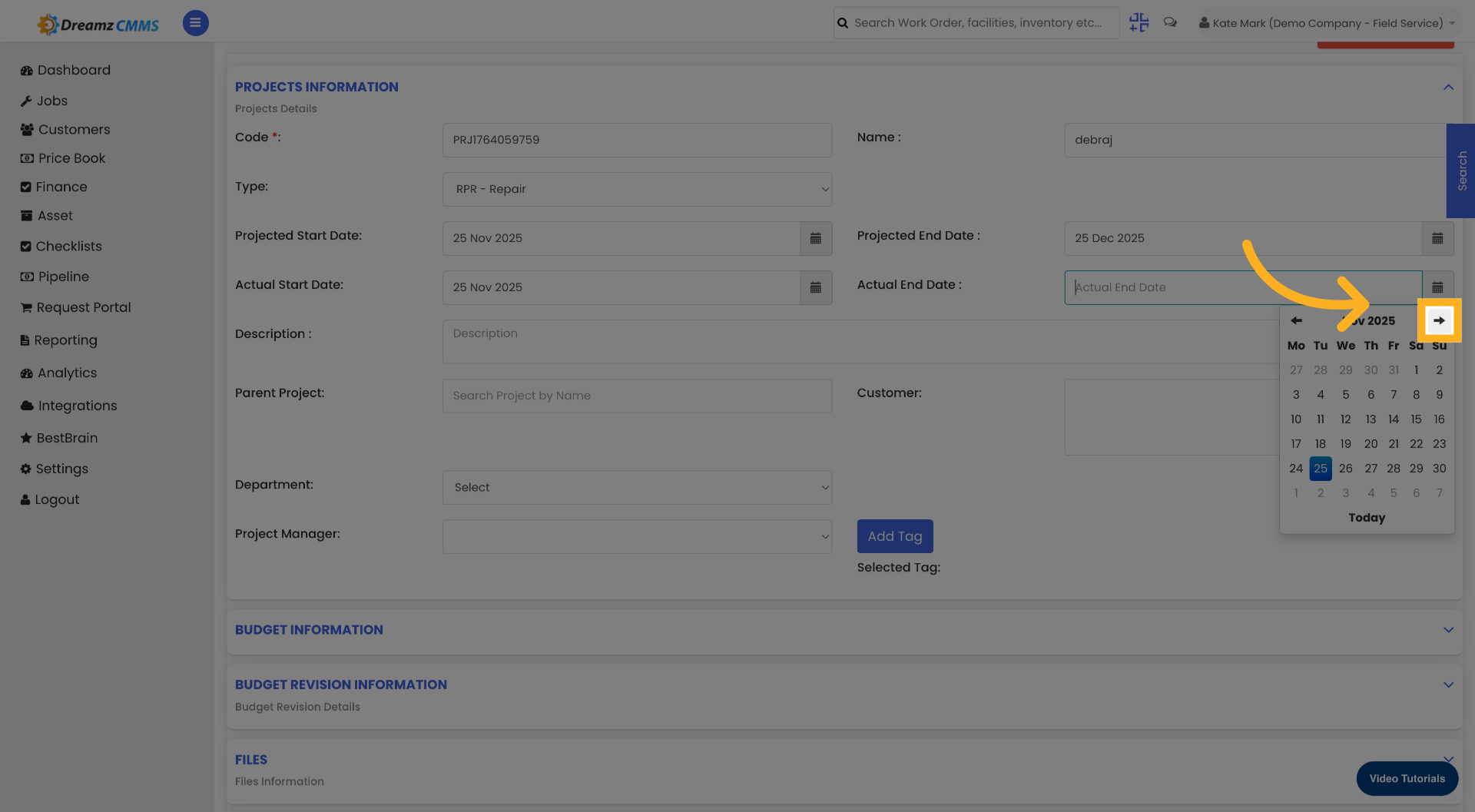
Task: Open Actual Start Date calendar icon
Action: click(x=816, y=287)
